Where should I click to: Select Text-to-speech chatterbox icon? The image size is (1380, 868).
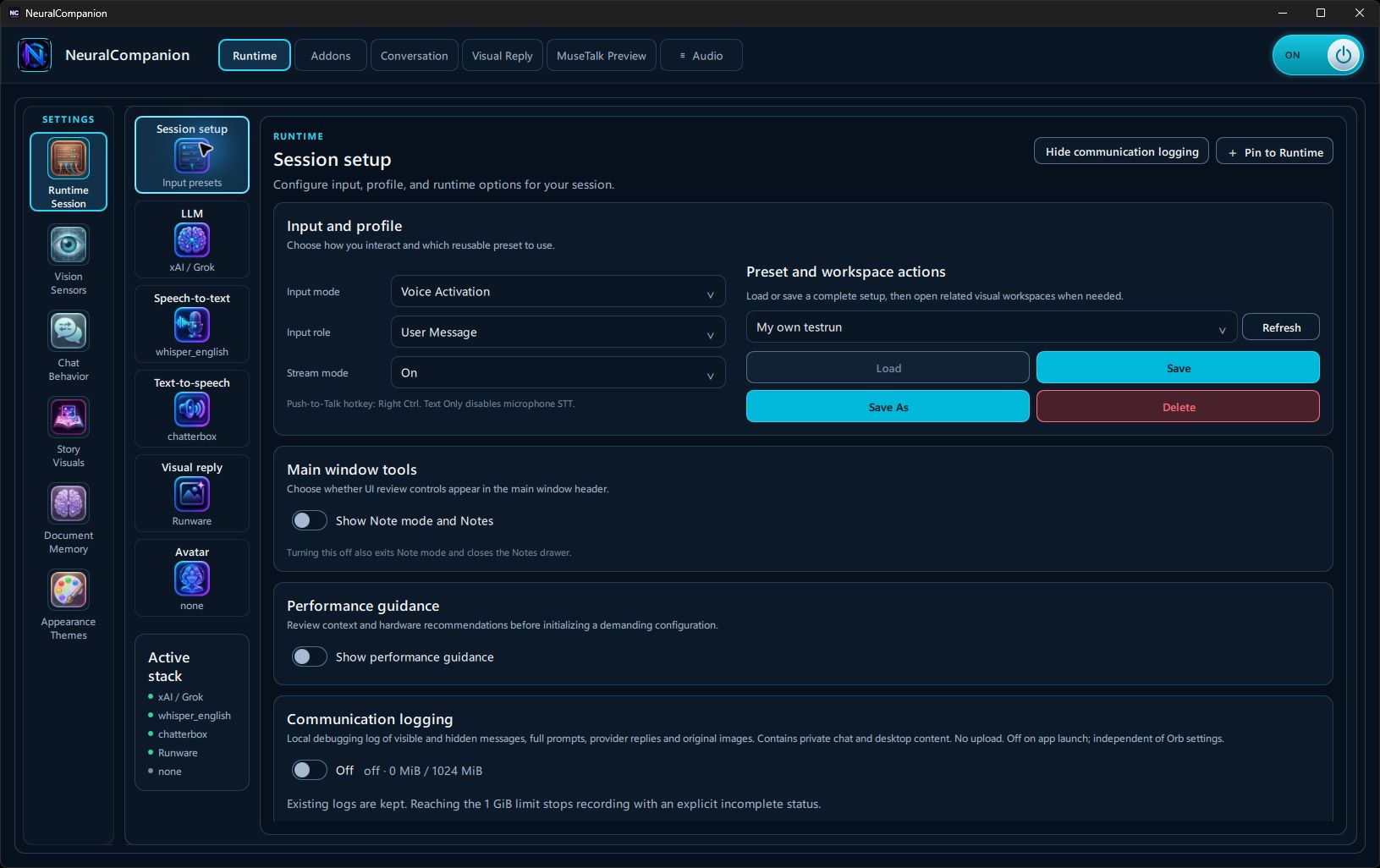(x=192, y=409)
